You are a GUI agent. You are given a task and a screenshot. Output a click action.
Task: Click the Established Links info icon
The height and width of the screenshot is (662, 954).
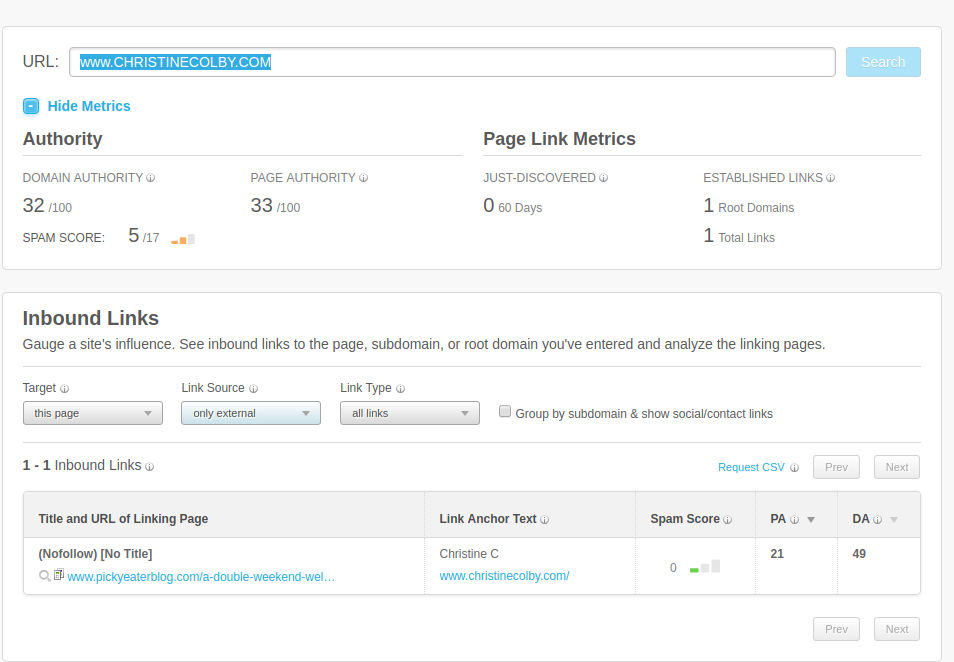pos(830,178)
